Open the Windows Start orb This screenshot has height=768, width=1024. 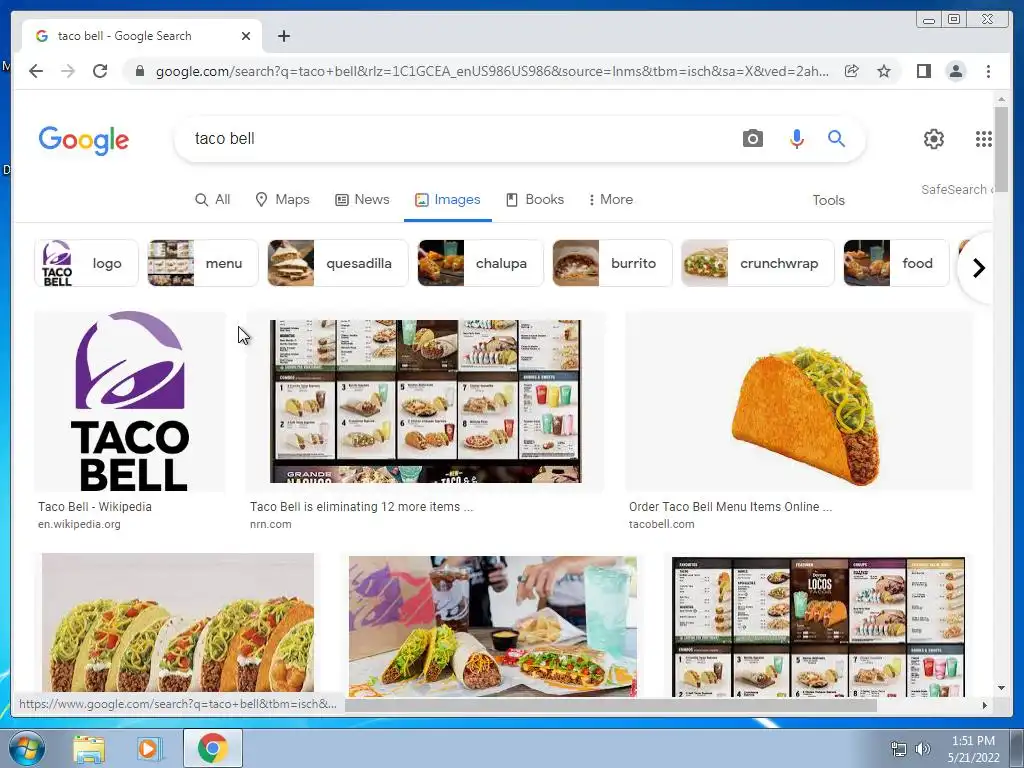point(26,748)
